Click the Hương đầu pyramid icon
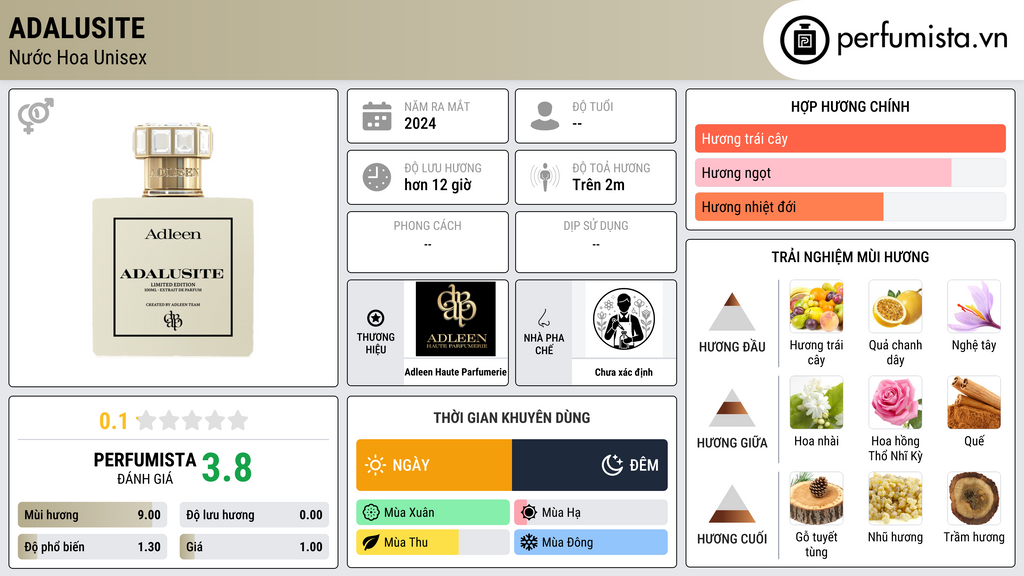 tap(732, 312)
